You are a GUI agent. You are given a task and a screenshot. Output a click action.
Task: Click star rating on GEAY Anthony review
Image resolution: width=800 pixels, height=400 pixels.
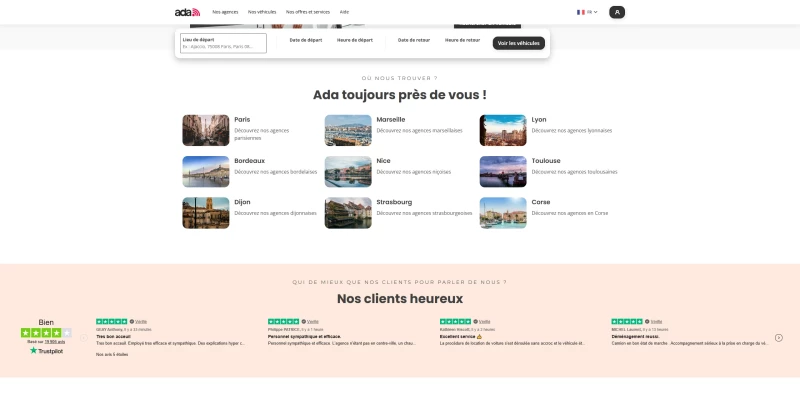tap(112, 321)
